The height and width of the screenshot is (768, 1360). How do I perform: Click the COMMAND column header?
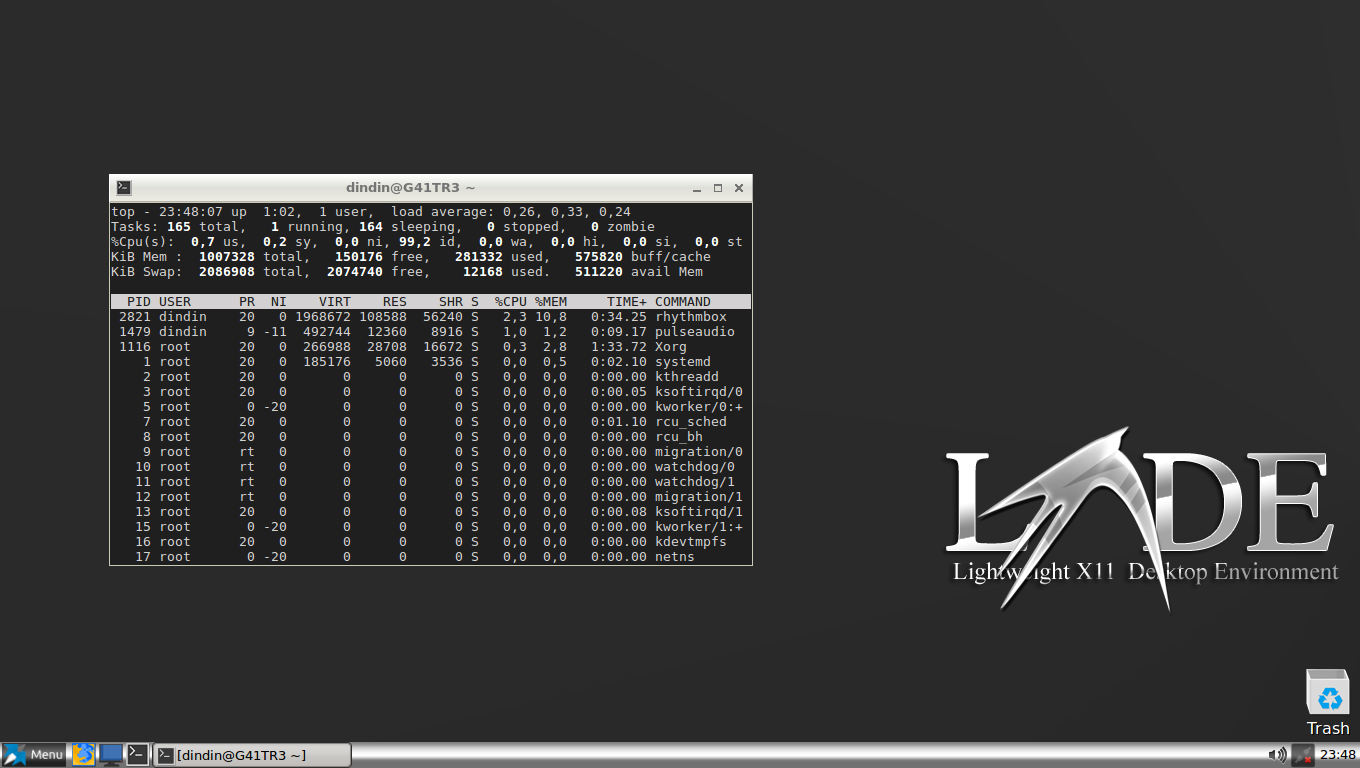[x=683, y=302]
